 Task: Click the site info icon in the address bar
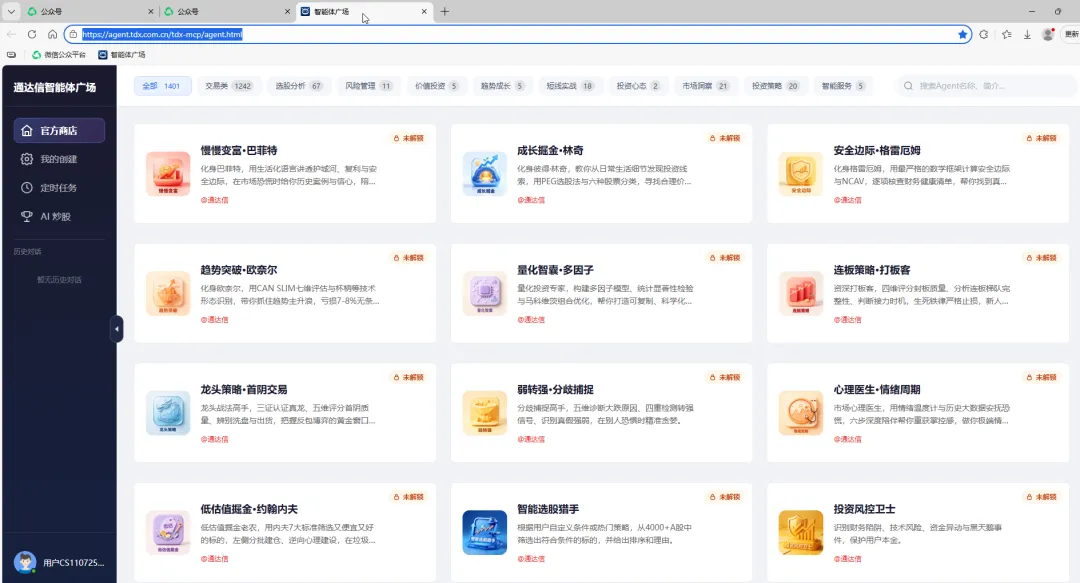(73, 34)
